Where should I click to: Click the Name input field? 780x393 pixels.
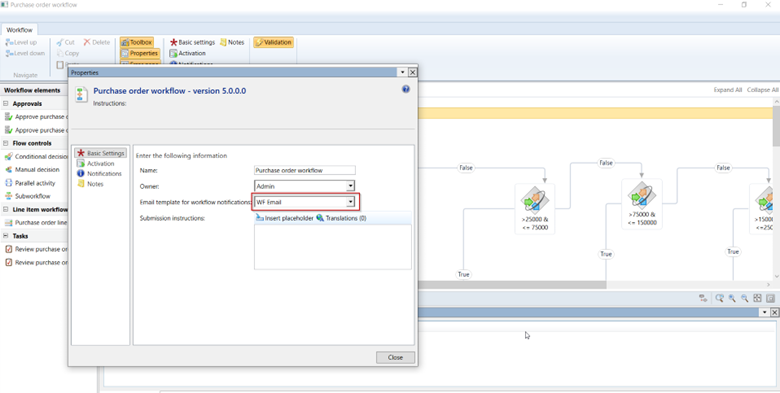point(304,170)
